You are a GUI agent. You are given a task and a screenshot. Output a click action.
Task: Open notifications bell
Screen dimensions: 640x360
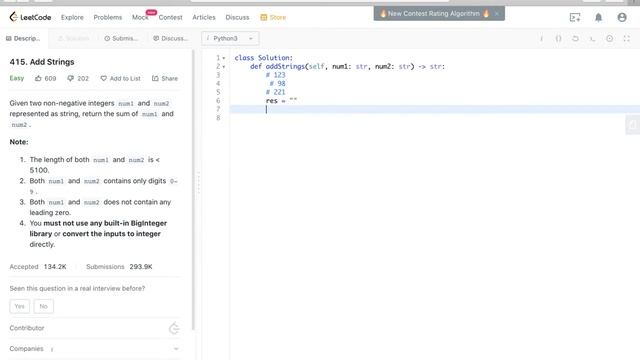click(x=598, y=17)
